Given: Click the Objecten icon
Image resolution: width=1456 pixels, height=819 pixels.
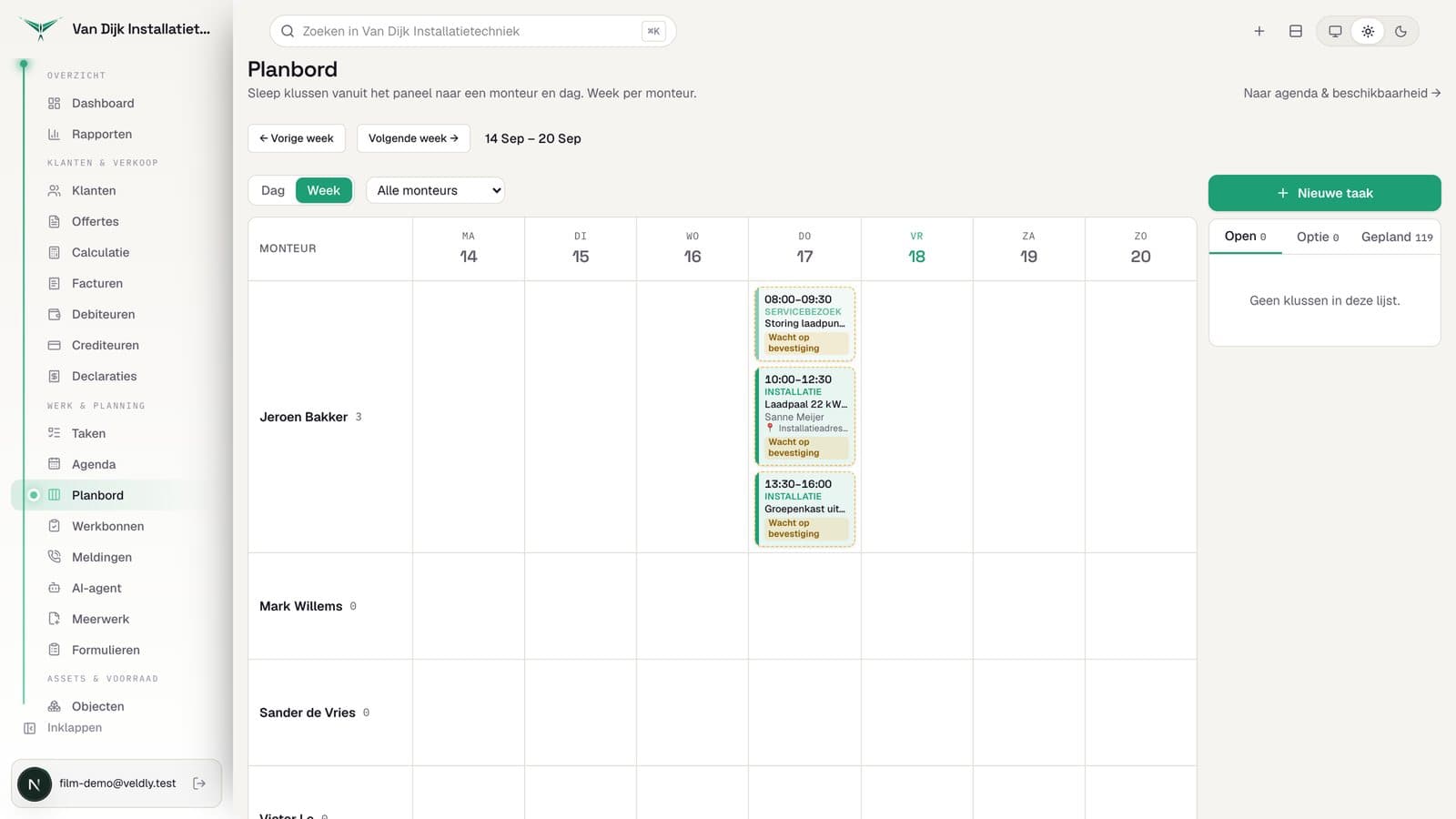Looking at the screenshot, I should (54, 707).
